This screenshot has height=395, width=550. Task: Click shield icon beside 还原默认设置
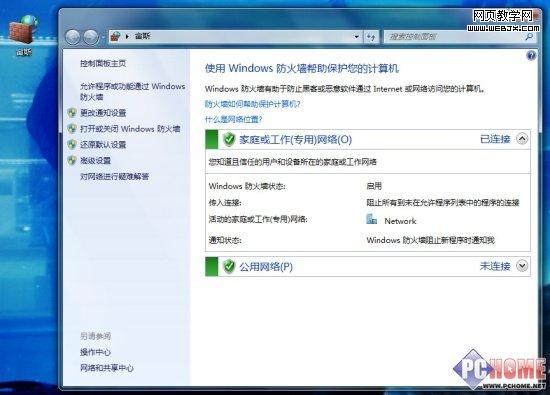pyautogui.click(x=72, y=145)
